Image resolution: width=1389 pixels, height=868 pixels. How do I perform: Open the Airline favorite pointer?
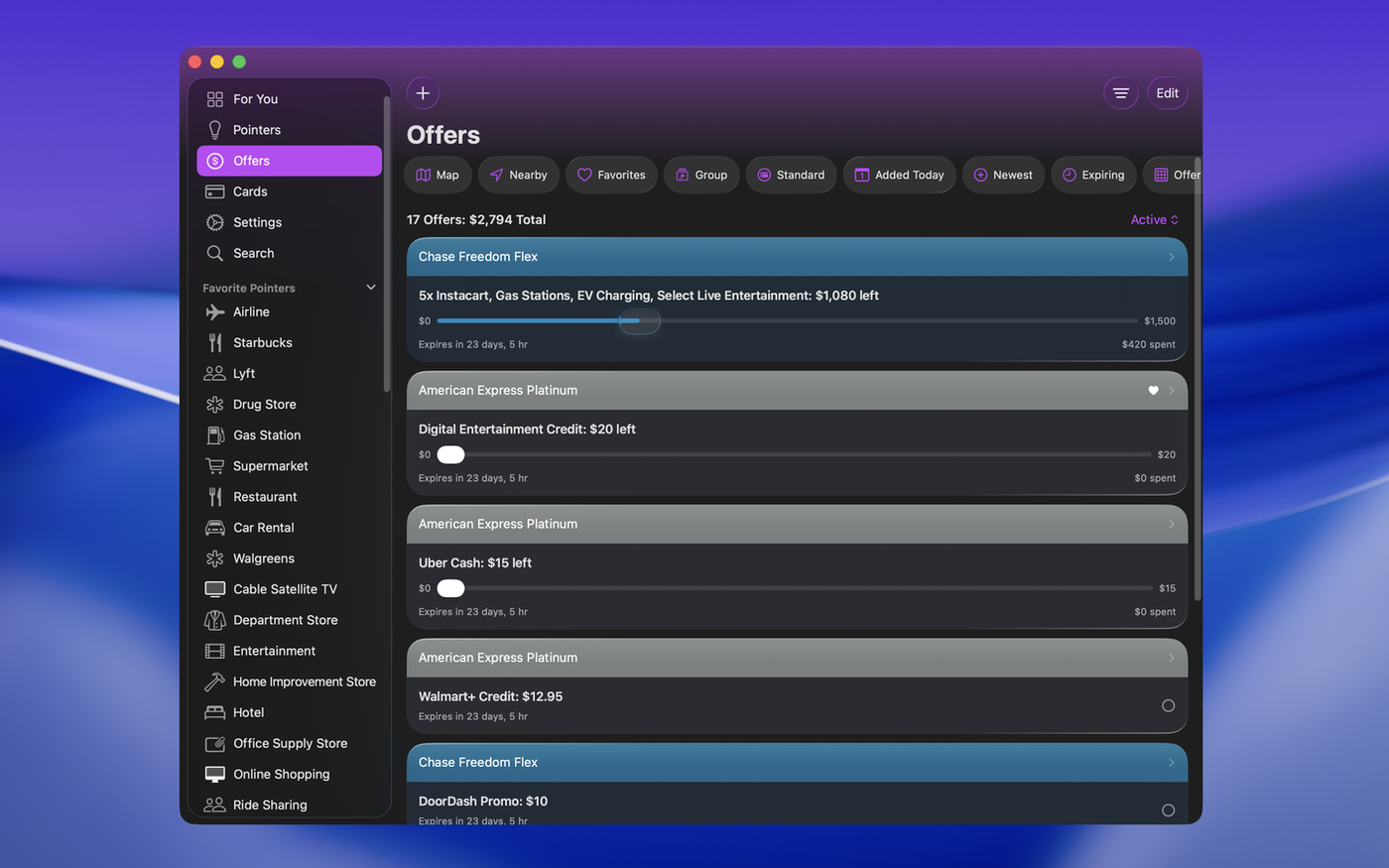(251, 311)
